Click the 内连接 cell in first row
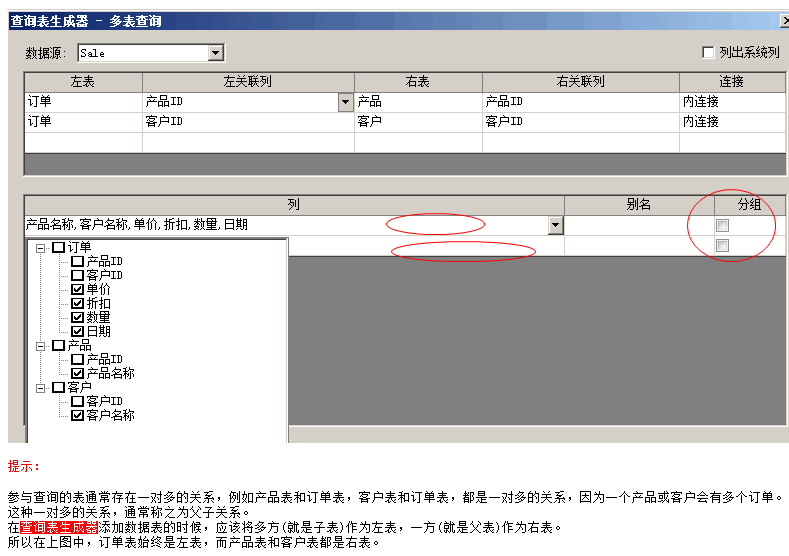 tap(732, 102)
